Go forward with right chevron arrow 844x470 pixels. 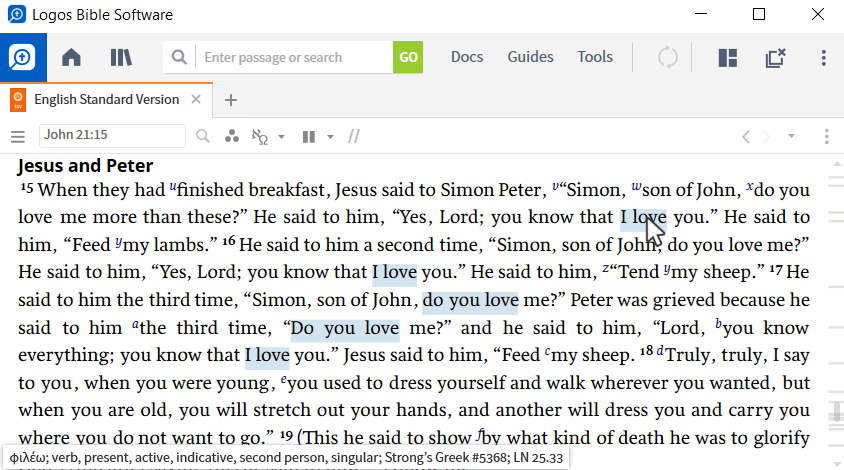[766, 137]
